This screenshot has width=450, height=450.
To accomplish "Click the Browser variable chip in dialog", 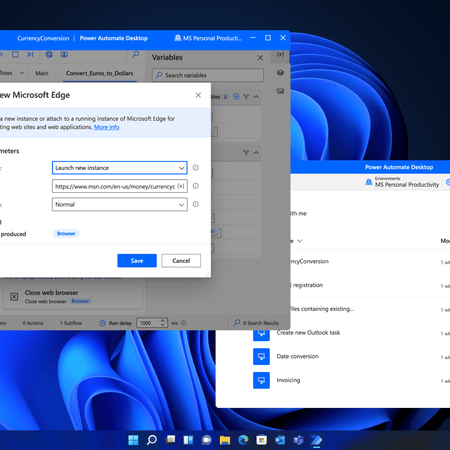I will 66,233.
